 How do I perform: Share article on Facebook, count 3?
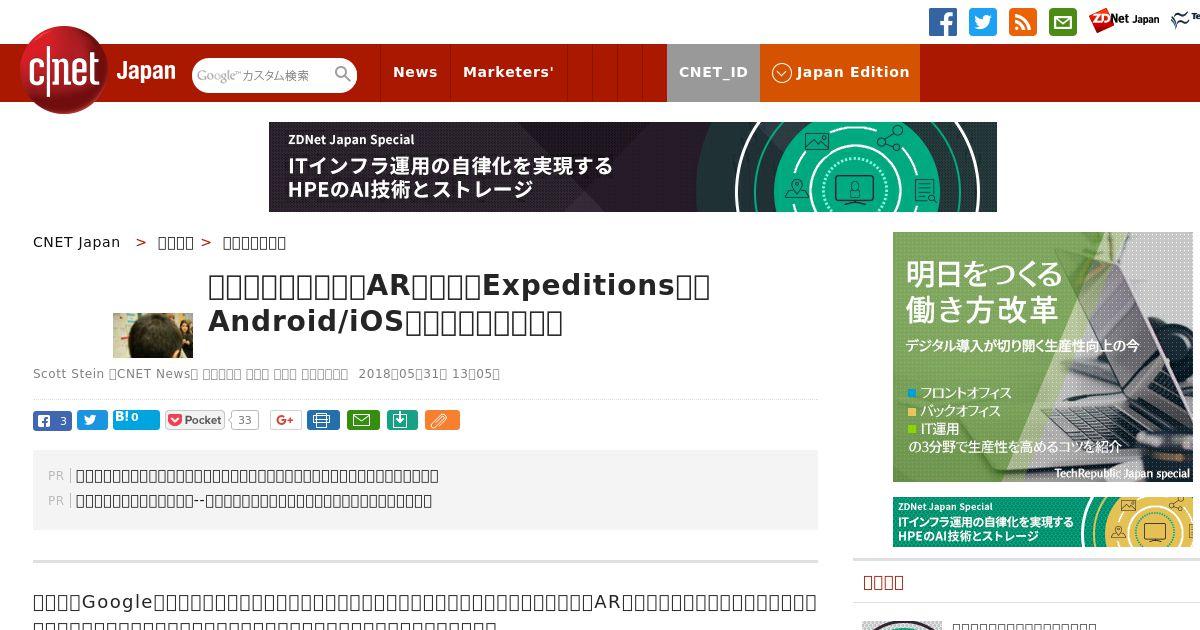52,421
